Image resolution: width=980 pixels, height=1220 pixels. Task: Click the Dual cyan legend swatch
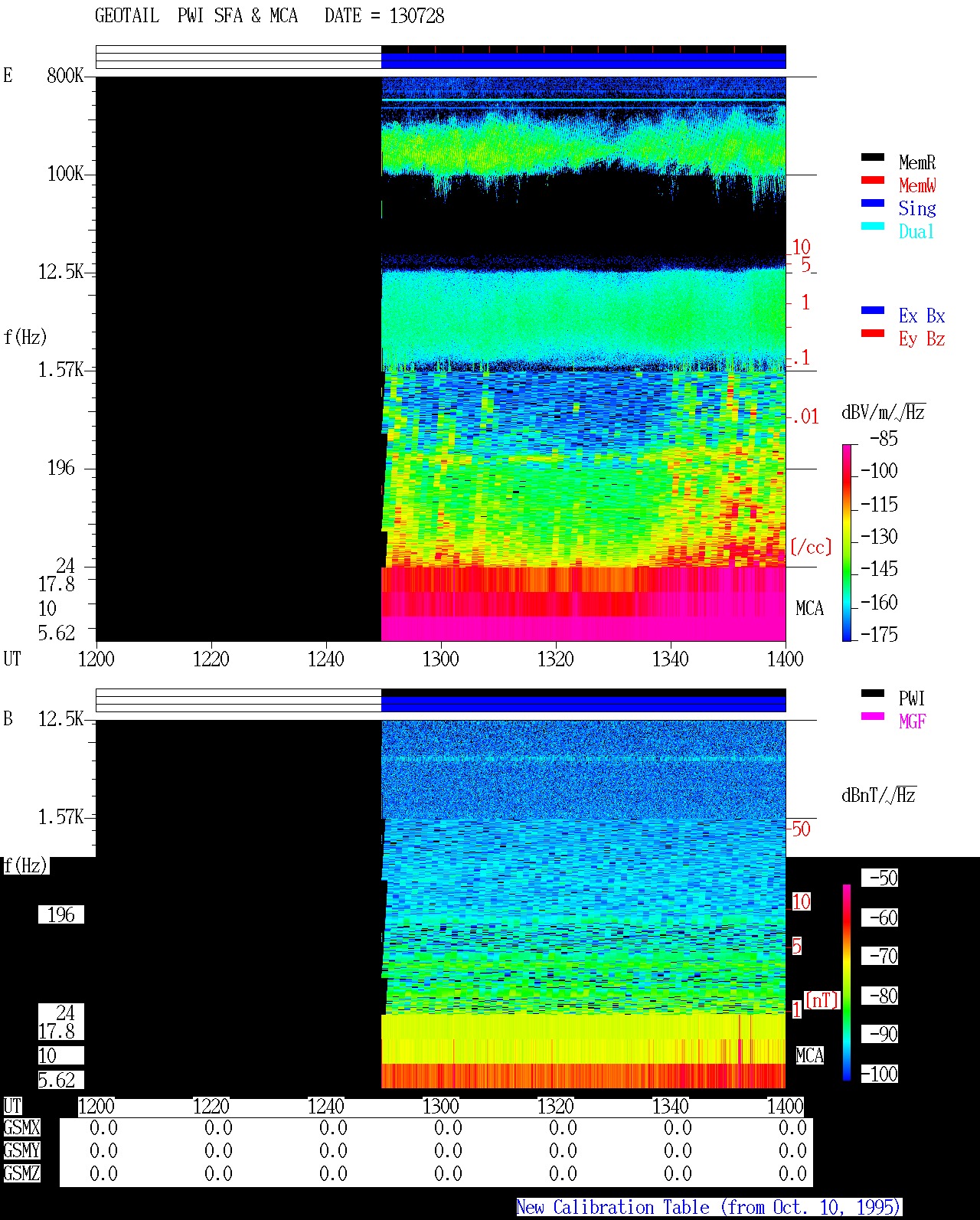click(873, 226)
